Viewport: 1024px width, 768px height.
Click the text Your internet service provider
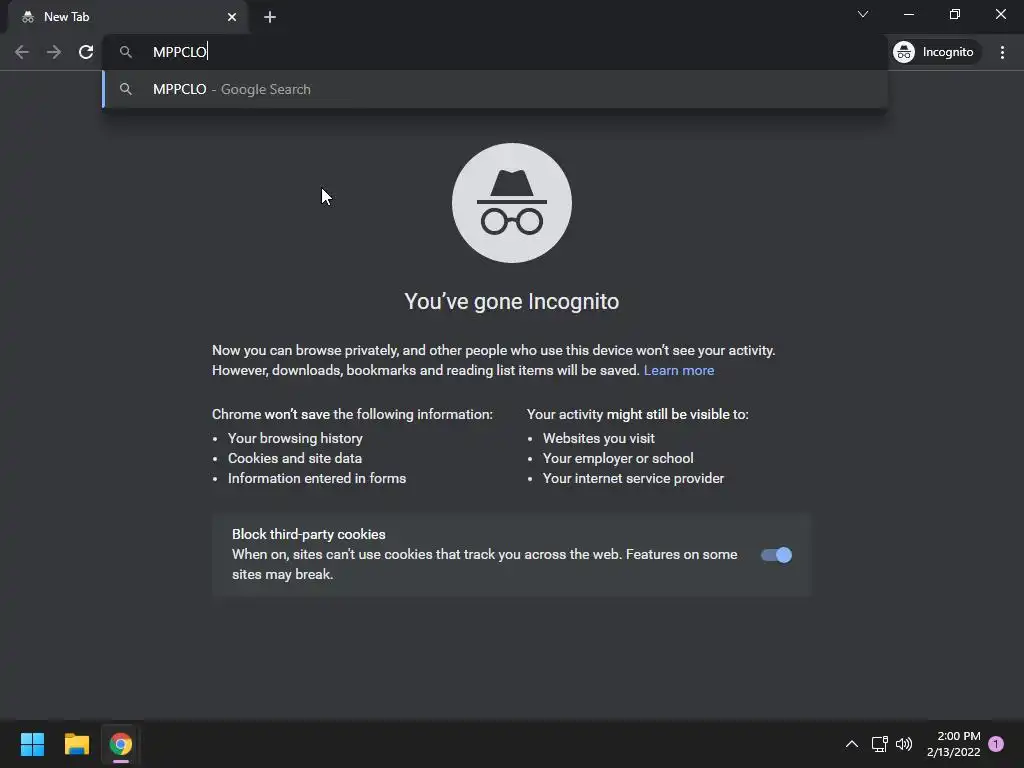click(x=633, y=479)
